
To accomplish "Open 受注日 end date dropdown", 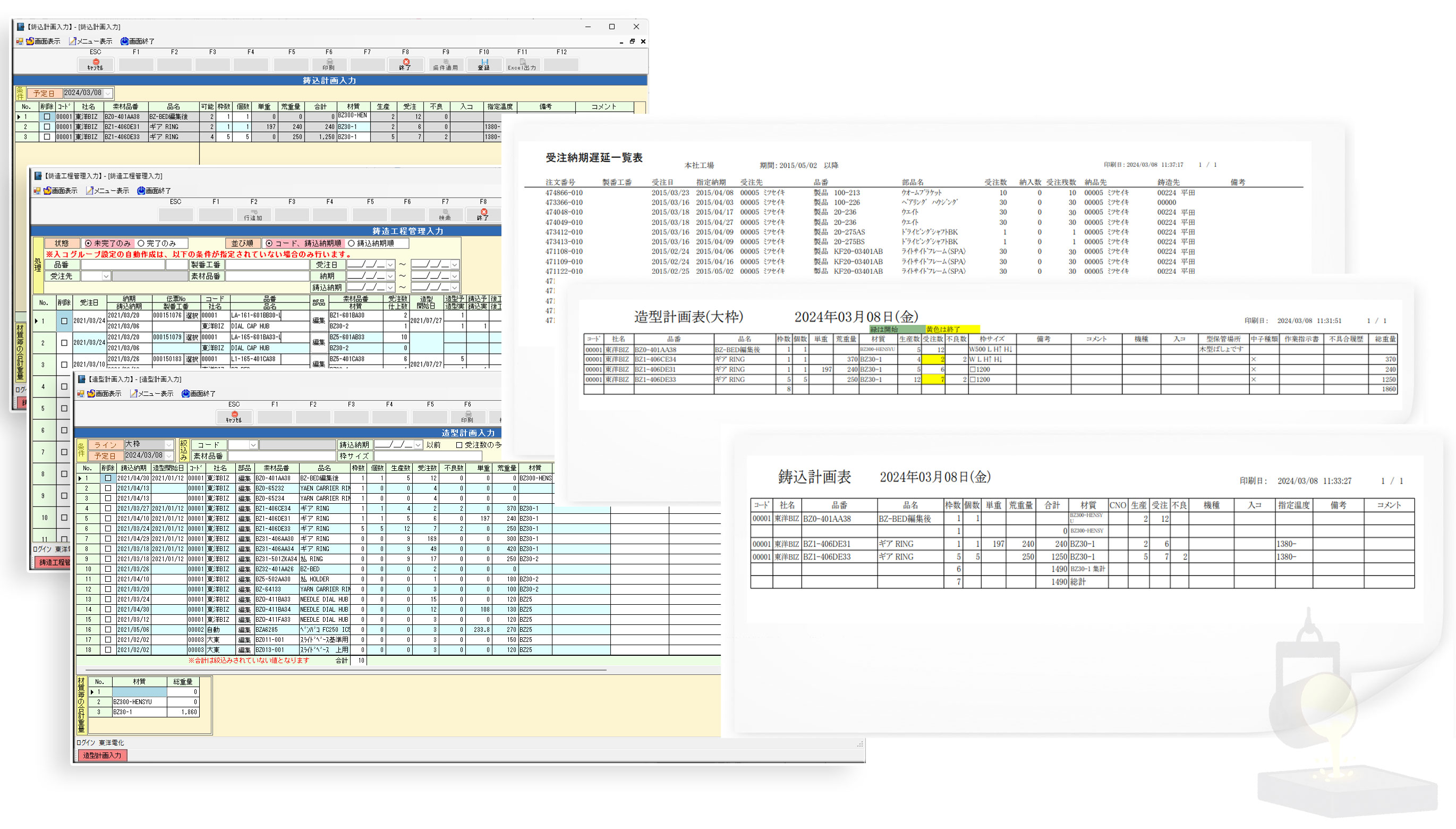I will [455, 265].
